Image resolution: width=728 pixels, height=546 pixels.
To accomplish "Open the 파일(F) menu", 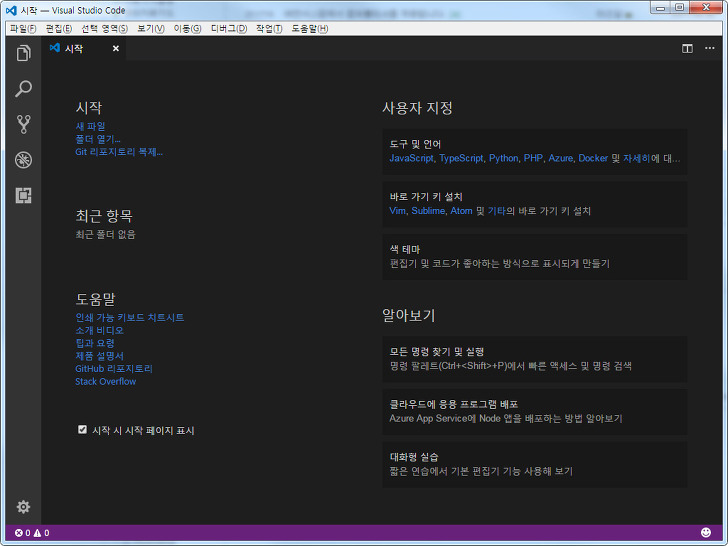I will (x=22, y=29).
